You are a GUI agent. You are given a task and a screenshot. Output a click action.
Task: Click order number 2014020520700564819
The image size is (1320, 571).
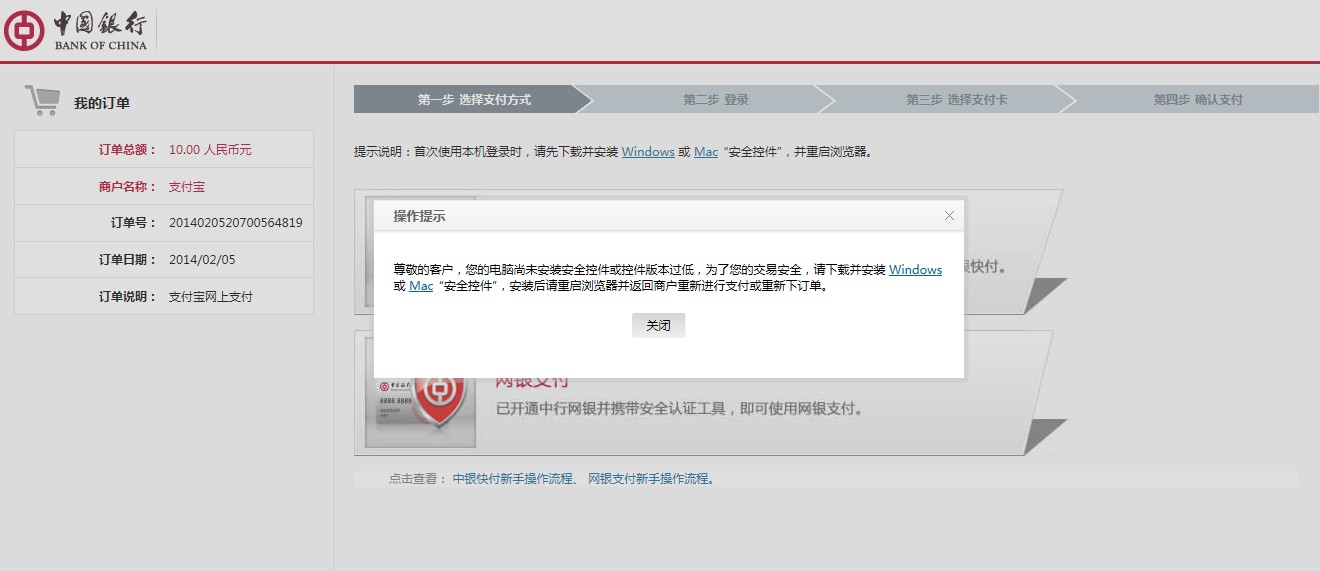point(235,223)
